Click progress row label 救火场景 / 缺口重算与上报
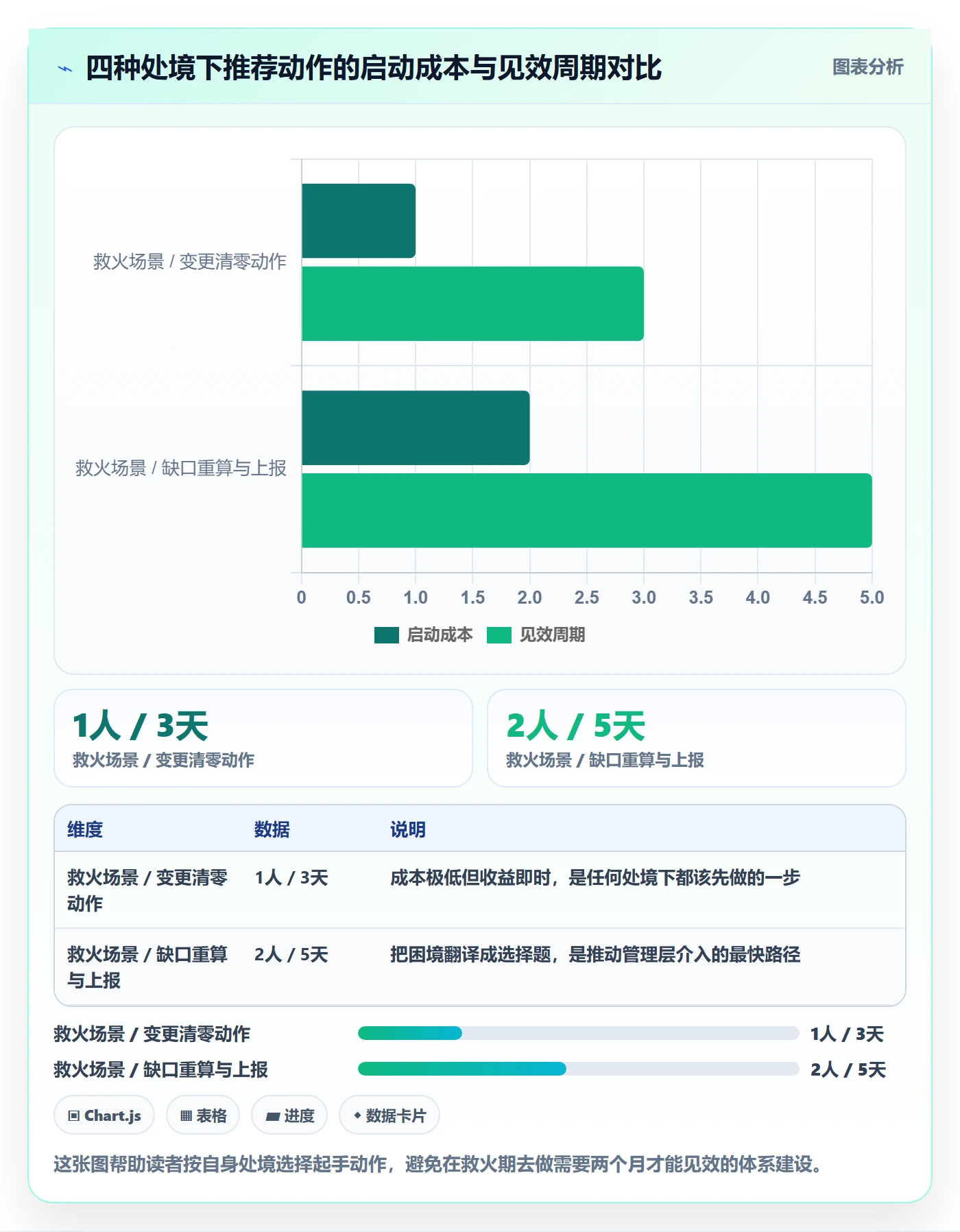This screenshot has width=960, height=1232. pyautogui.click(x=161, y=1069)
